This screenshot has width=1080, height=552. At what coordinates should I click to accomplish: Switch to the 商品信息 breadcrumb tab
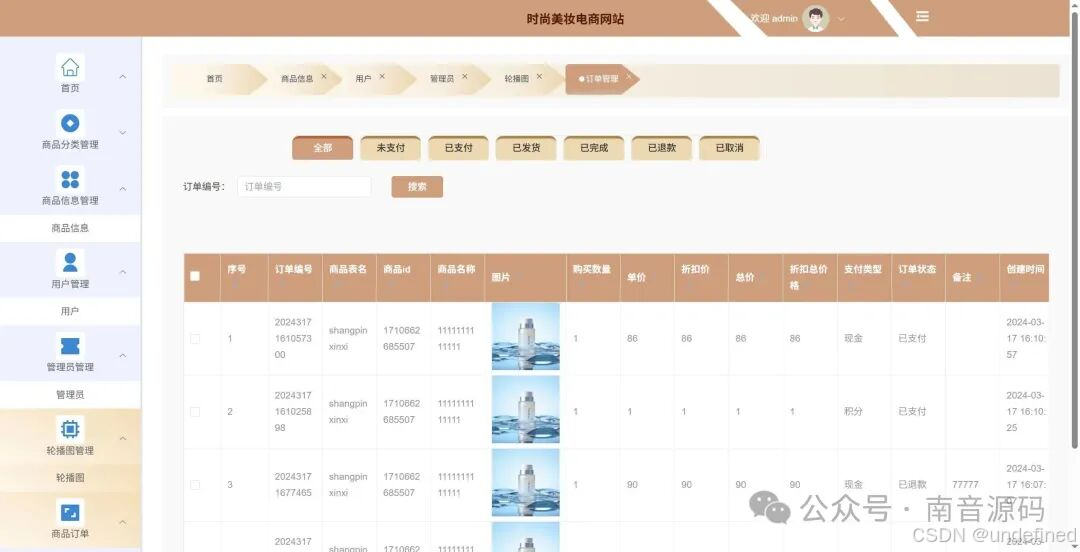[x=297, y=79]
